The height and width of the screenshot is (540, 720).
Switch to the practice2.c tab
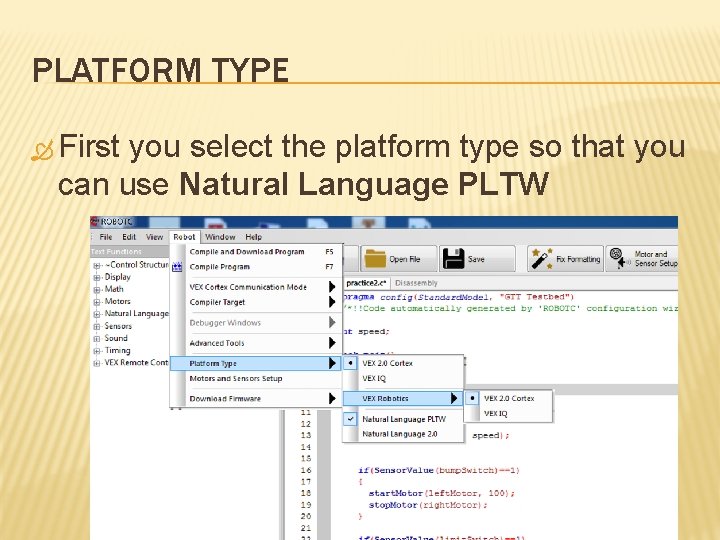[x=366, y=283]
